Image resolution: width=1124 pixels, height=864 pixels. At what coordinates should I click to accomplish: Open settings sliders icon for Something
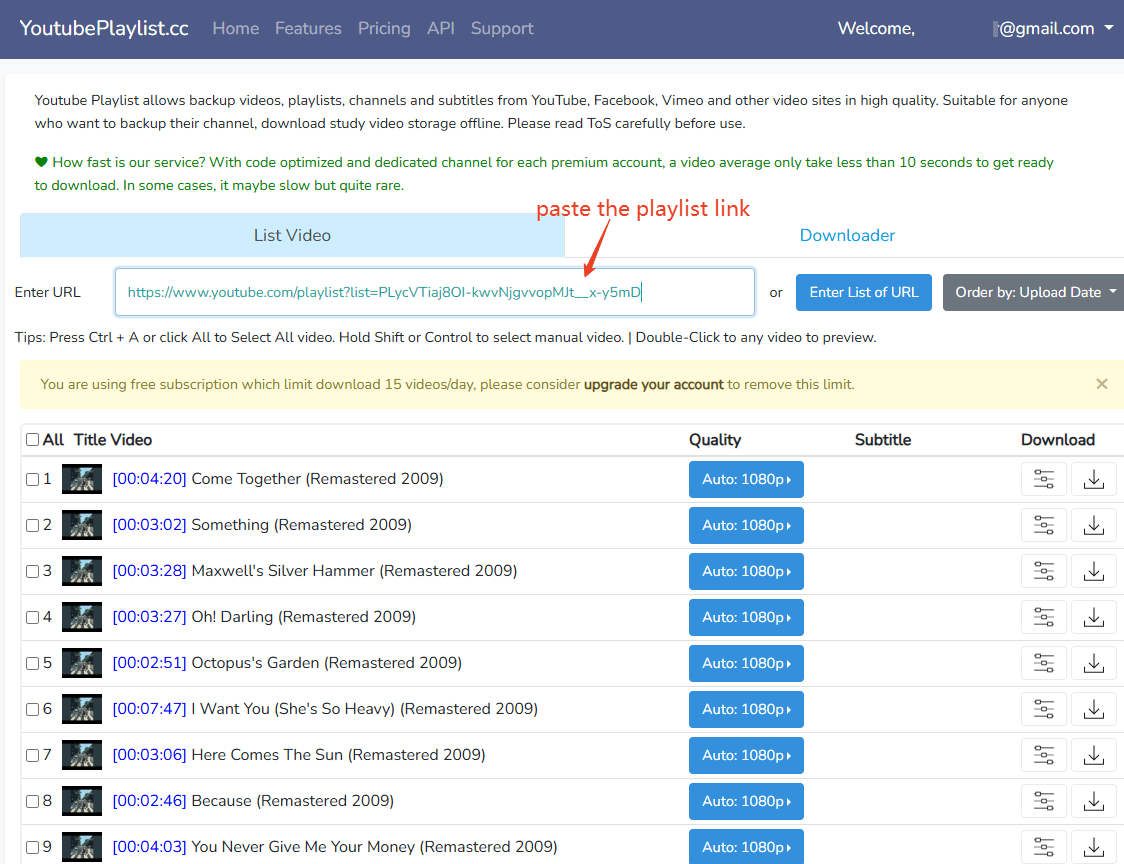(1044, 525)
